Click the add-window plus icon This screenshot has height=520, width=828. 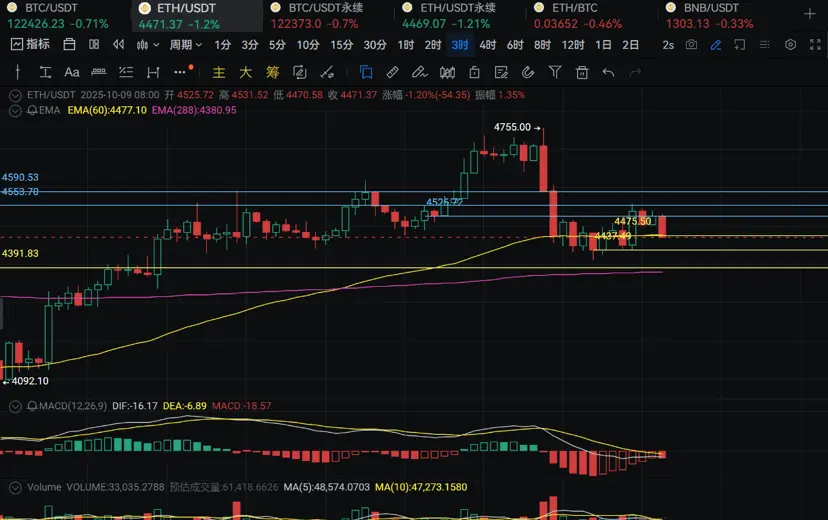tap(739, 45)
